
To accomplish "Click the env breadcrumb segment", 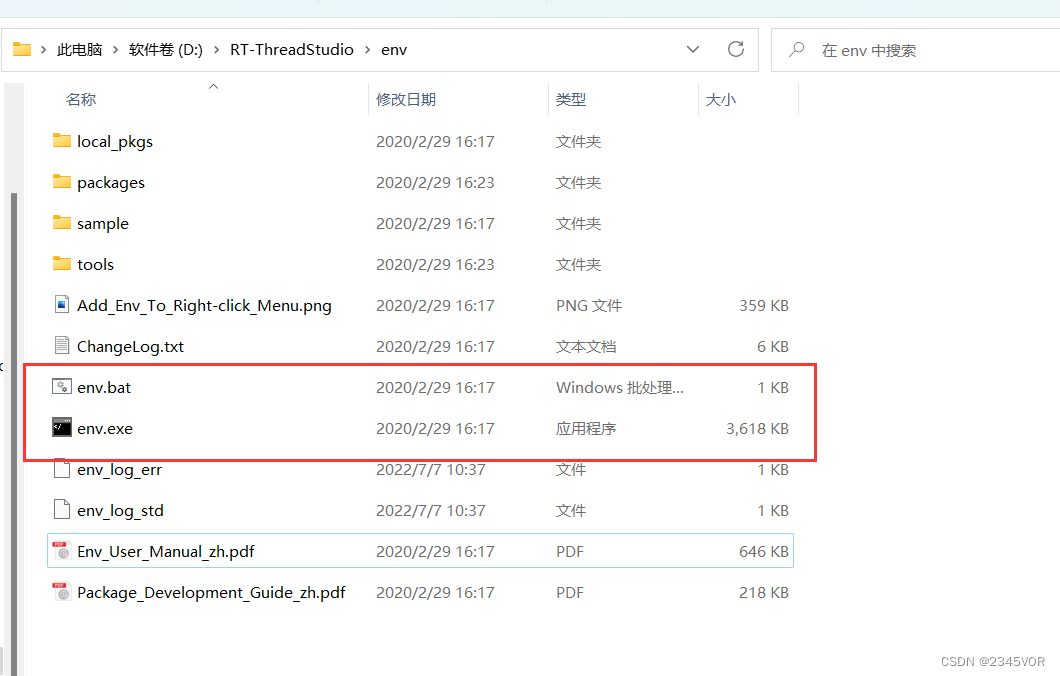I will (393, 50).
